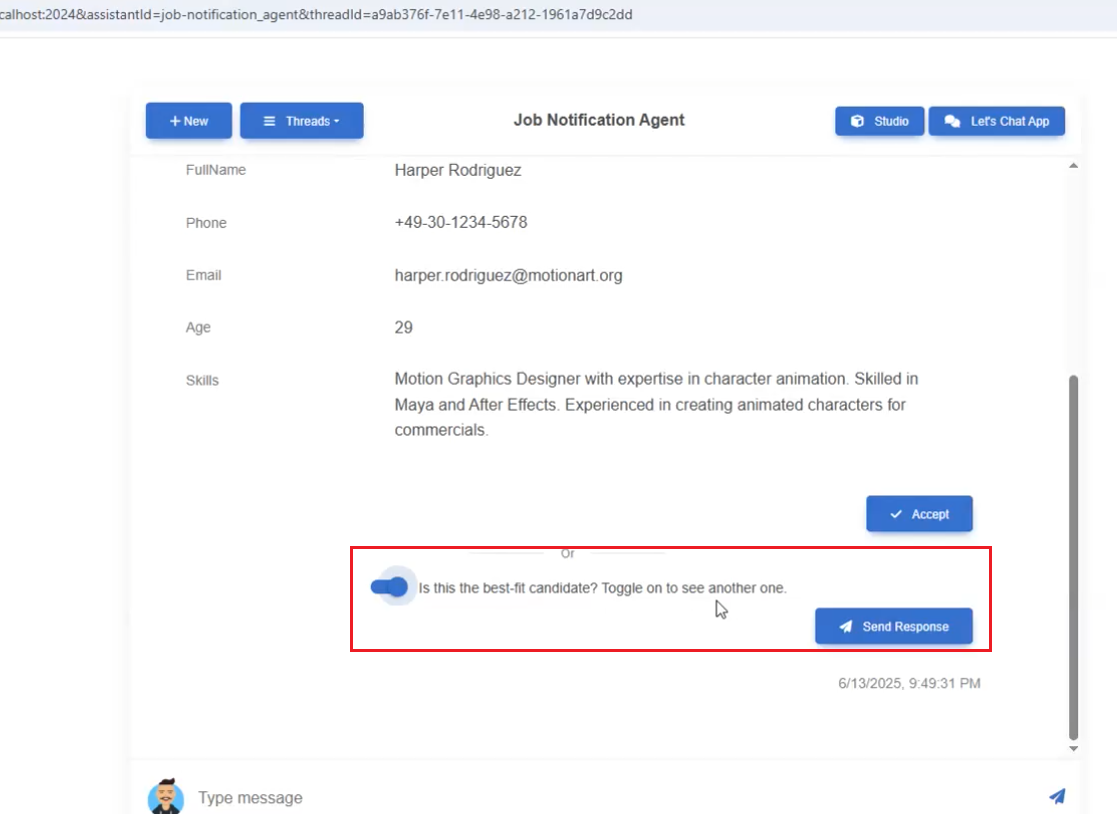Click the checkmark icon on Accept
Image resolution: width=1117 pixels, height=814 pixels.
coord(896,514)
